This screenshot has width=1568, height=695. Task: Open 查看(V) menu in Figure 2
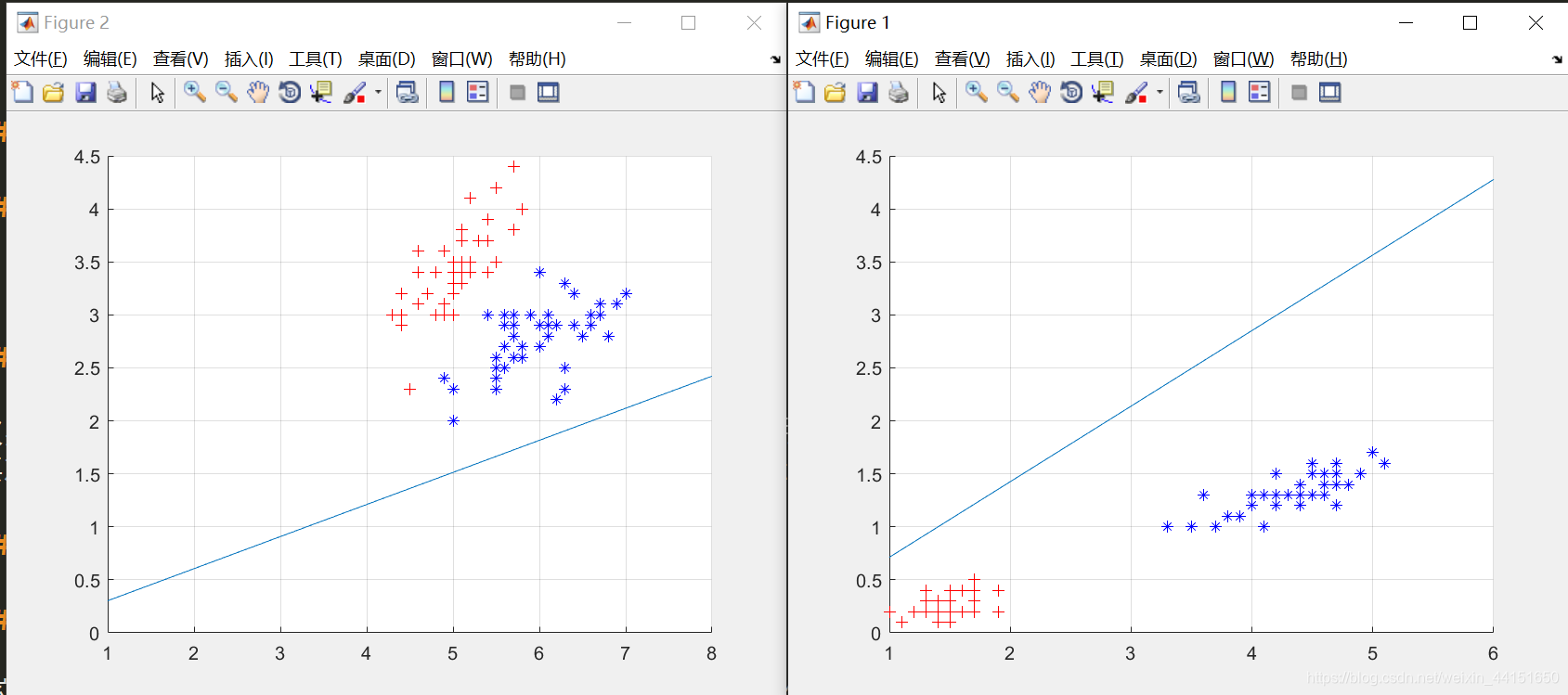coord(181,58)
